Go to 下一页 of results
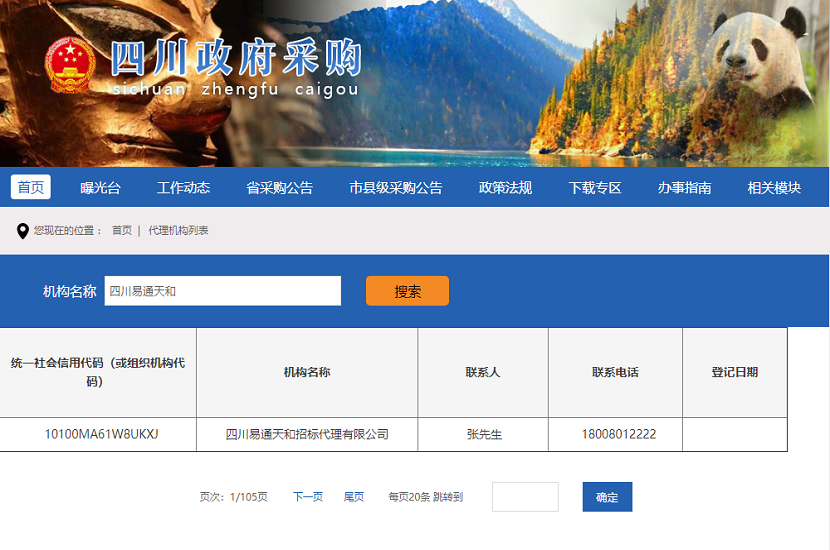Screen dimensions: 830x550 (x=308, y=497)
